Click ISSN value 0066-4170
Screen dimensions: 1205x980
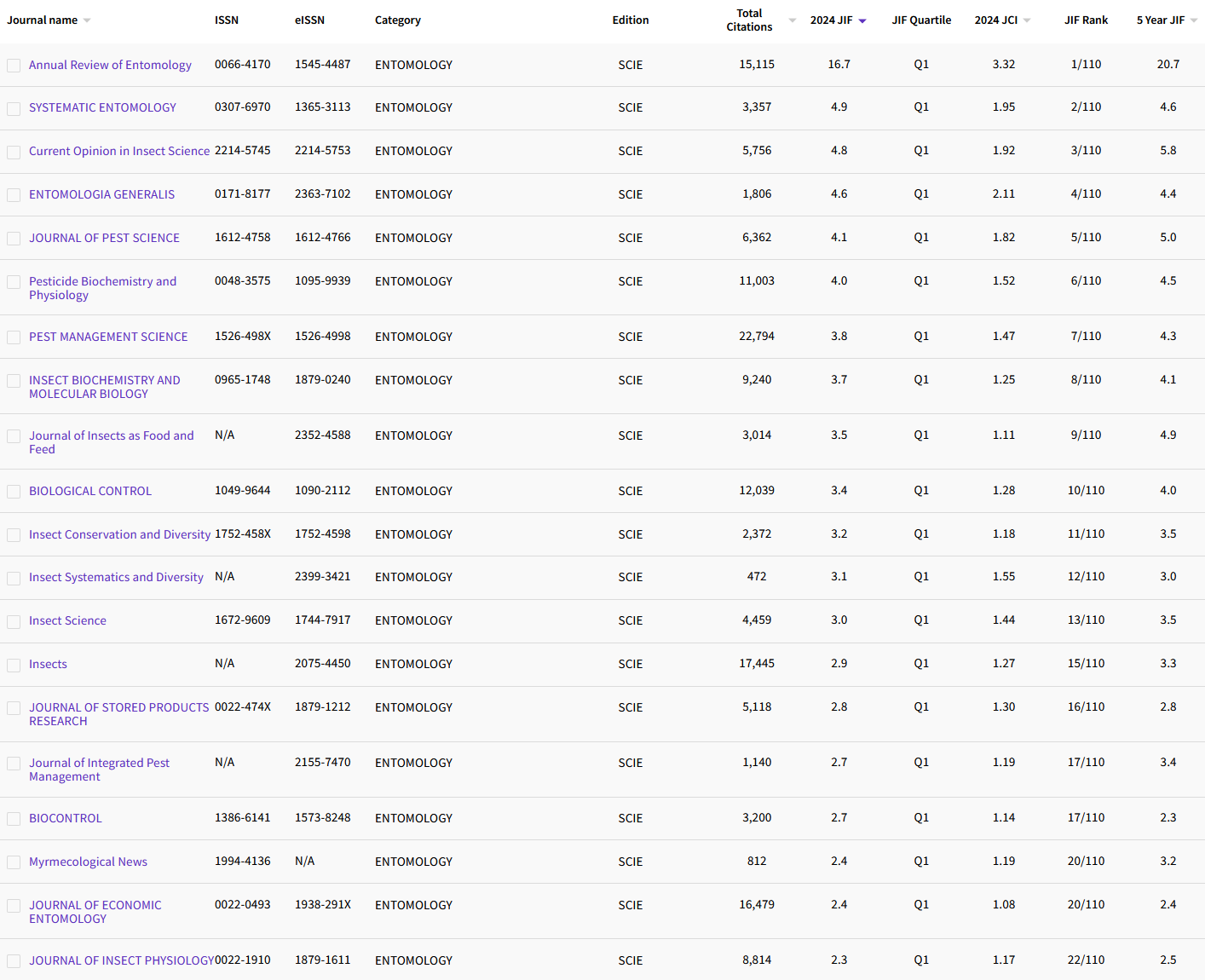[x=243, y=64]
